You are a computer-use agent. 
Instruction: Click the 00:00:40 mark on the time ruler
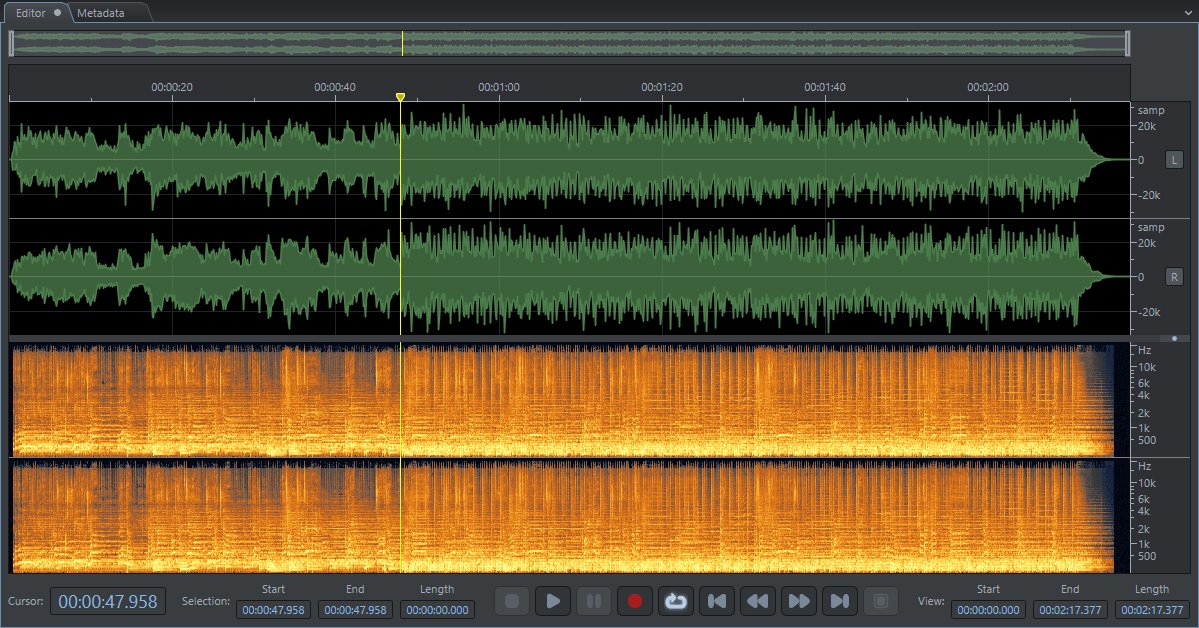(335, 87)
